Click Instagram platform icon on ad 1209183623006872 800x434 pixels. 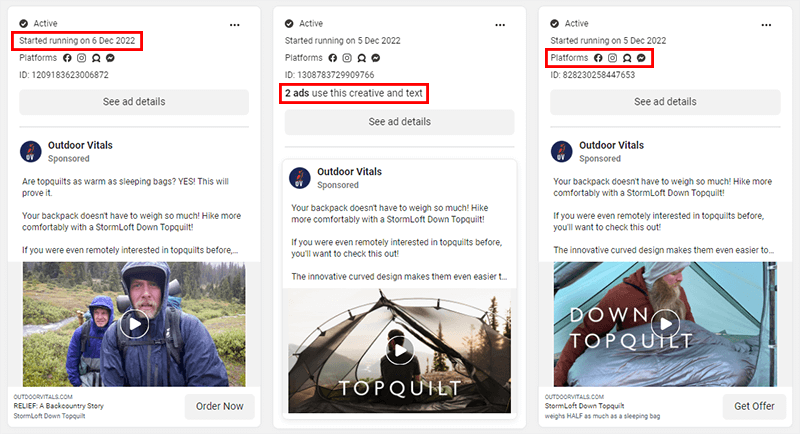(x=81, y=58)
